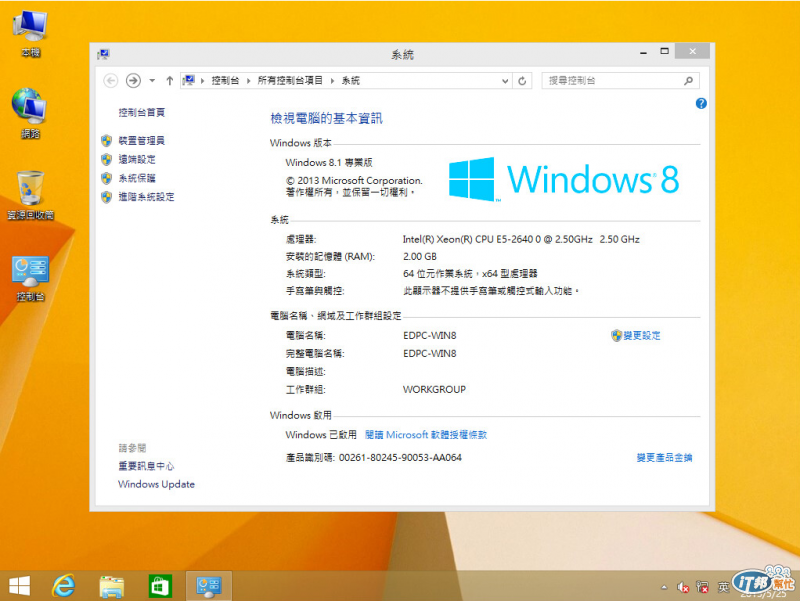Expand chevron after 控制台 breadcrumb

coord(248,81)
